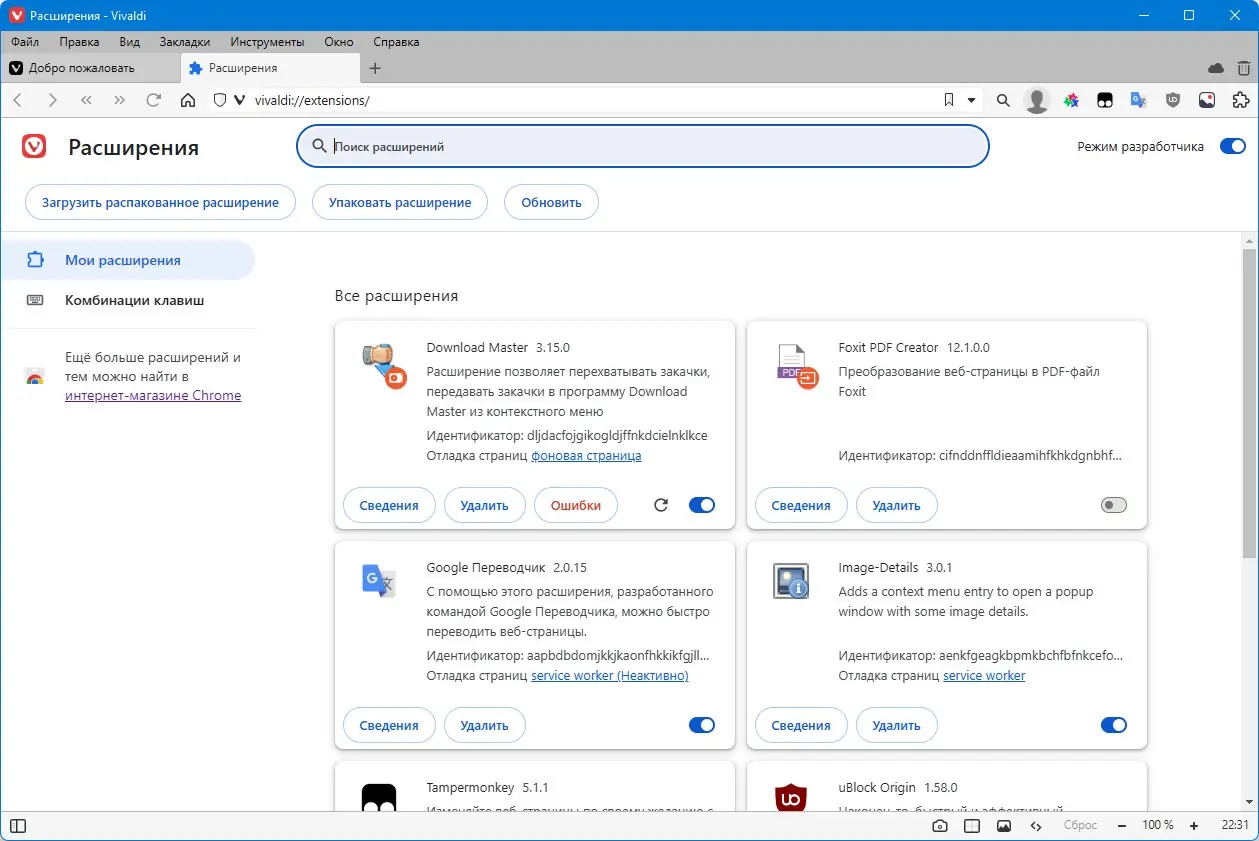View Ошибки for Download Master
1259x841 pixels.
(576, 505)
